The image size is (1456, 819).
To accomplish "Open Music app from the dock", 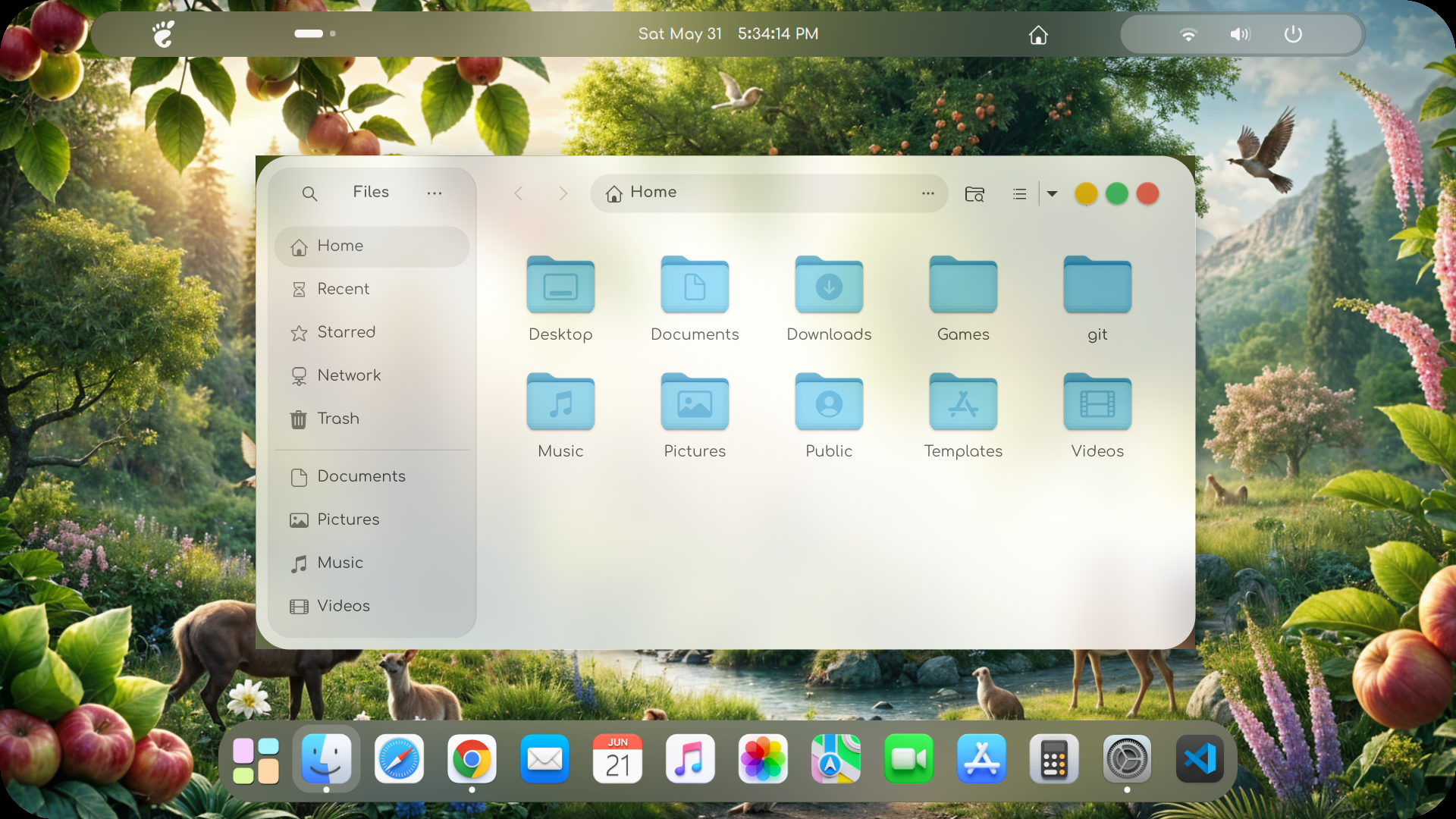I will point(690,759).
